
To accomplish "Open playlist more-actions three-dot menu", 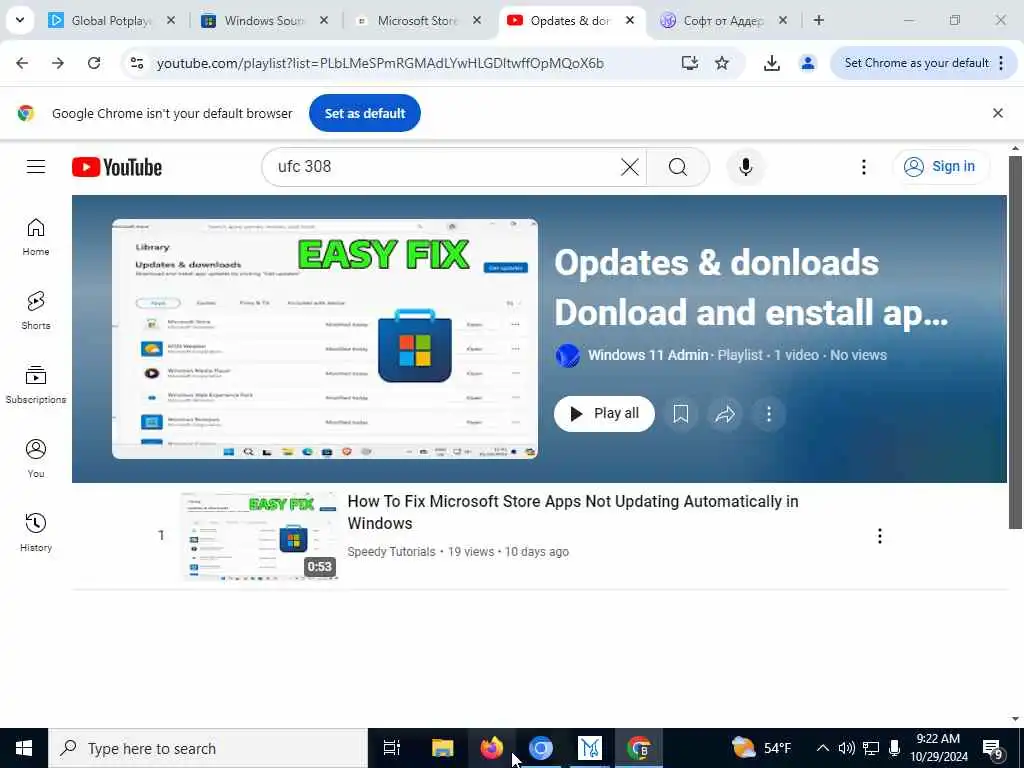I will [769, 414].
